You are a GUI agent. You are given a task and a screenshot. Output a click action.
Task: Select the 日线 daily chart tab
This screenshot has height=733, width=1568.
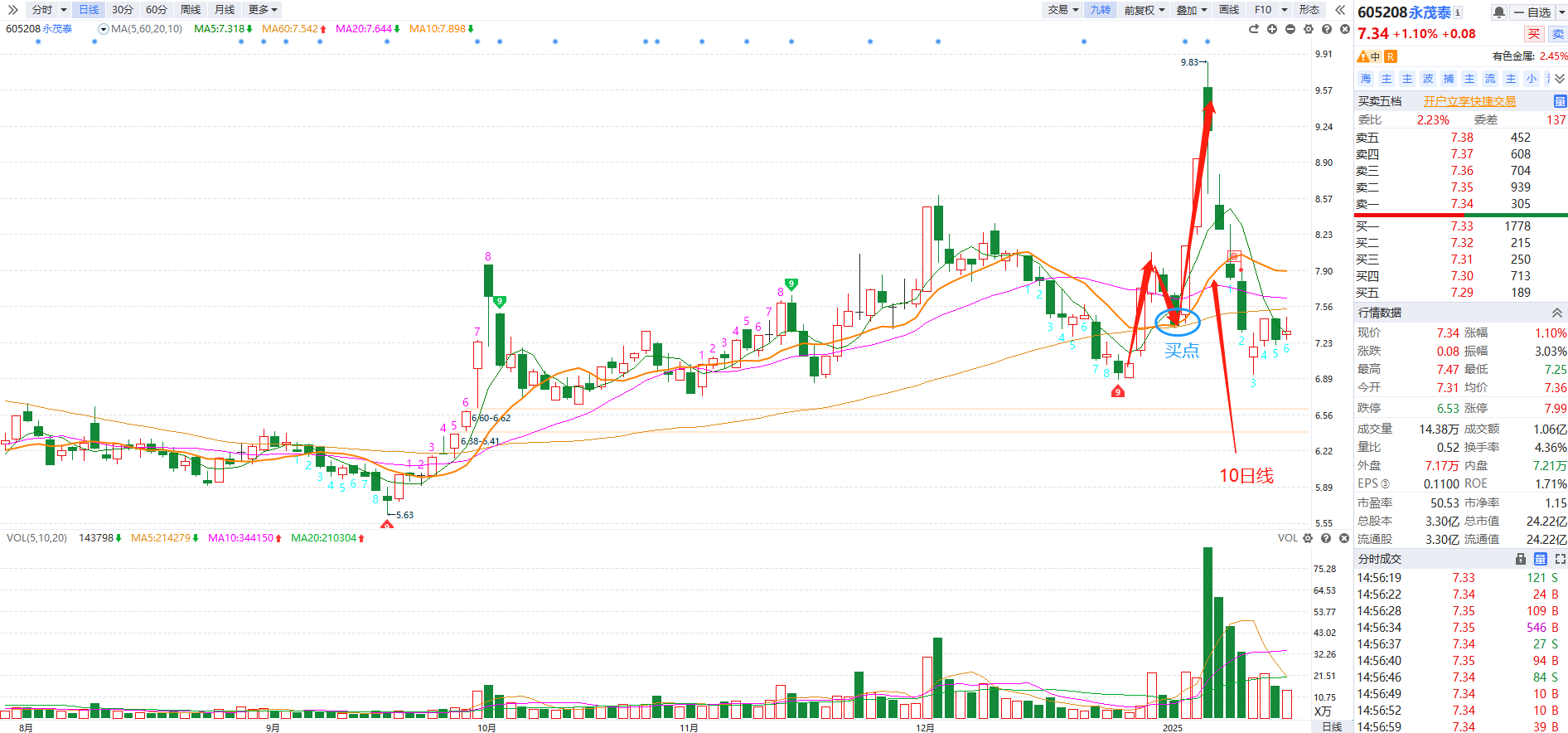[89, 10]
